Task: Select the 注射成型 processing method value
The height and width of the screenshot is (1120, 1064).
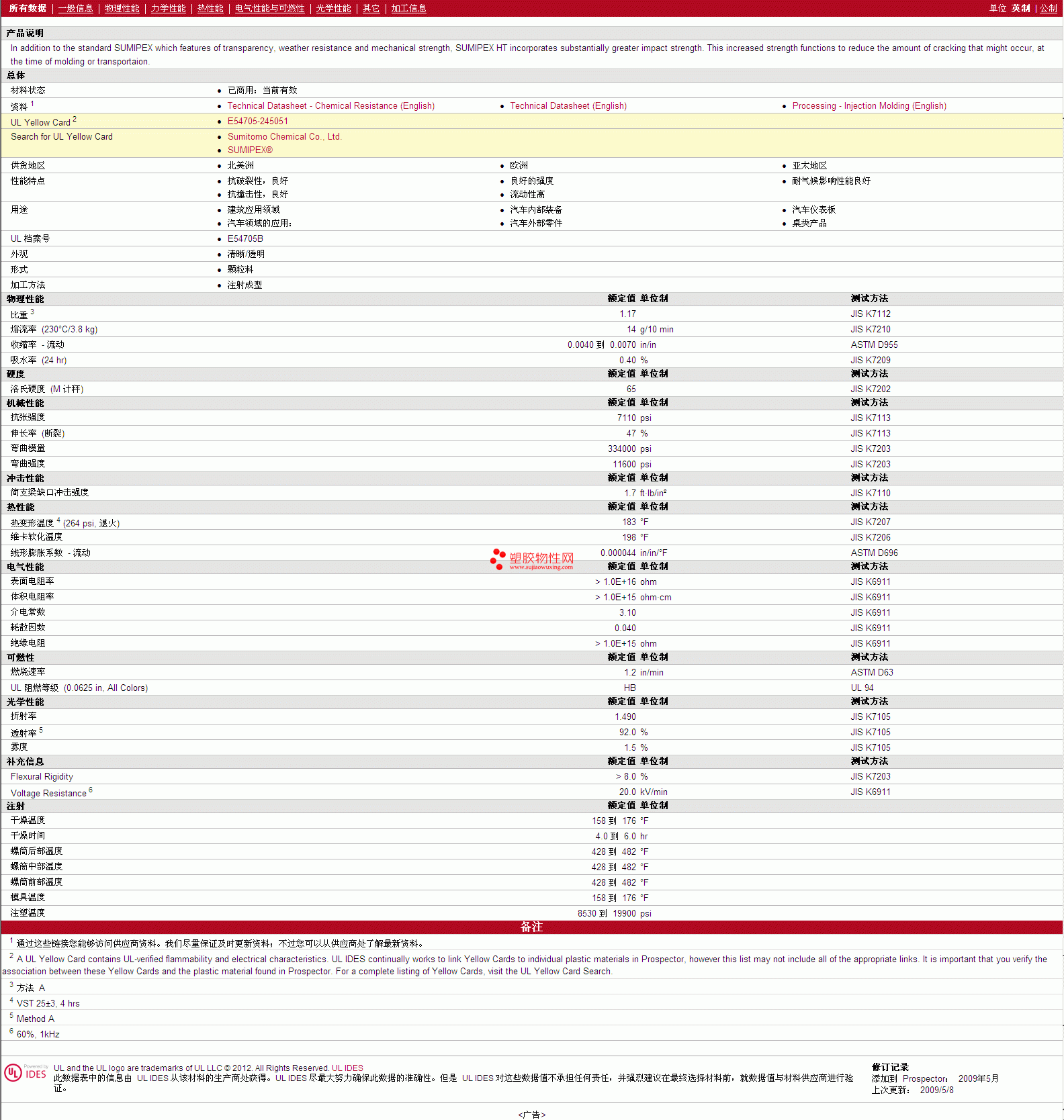Action: (x=245, y=285)
